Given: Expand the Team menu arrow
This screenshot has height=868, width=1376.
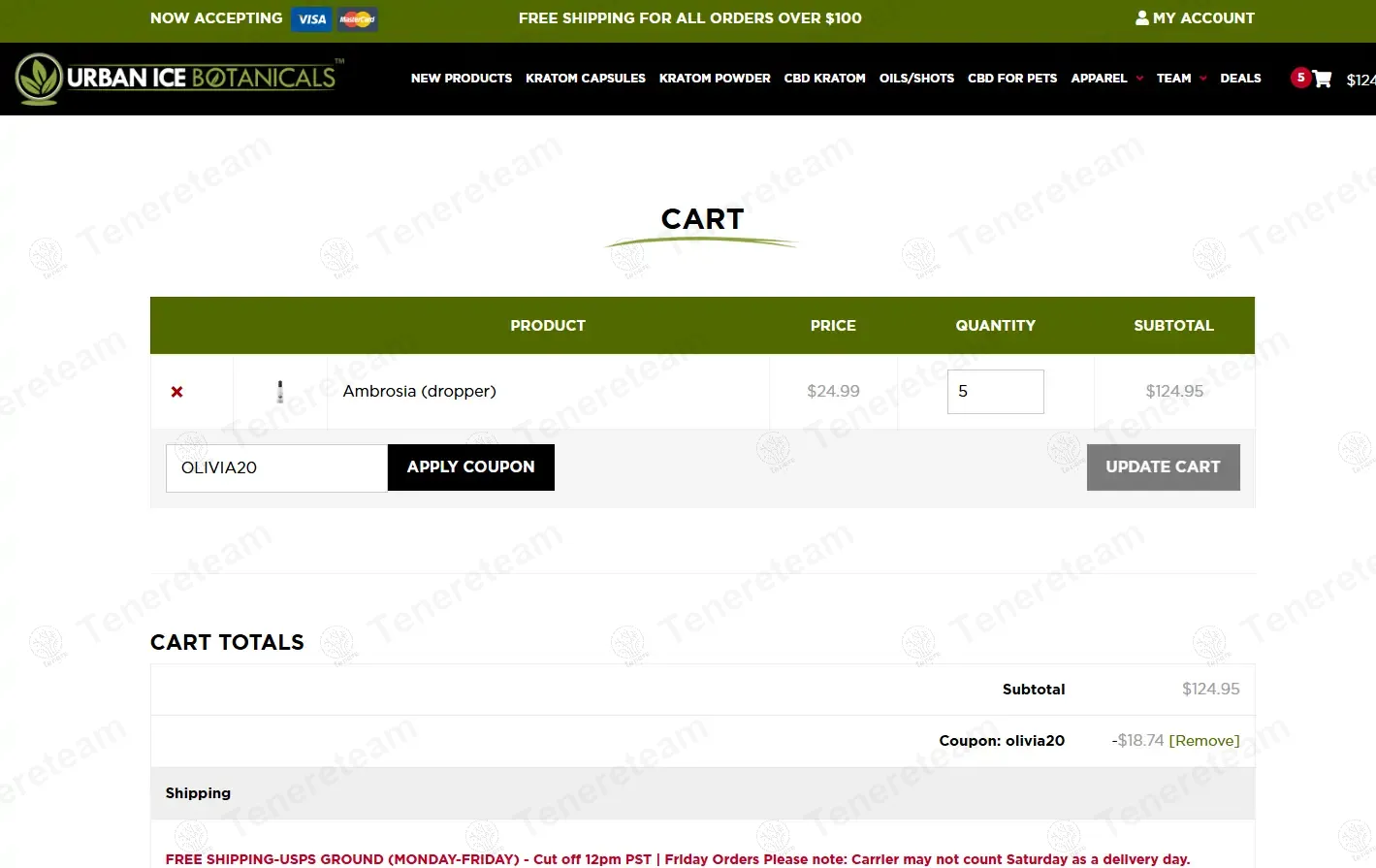Looking at the screenshot, I should 1203,79.
